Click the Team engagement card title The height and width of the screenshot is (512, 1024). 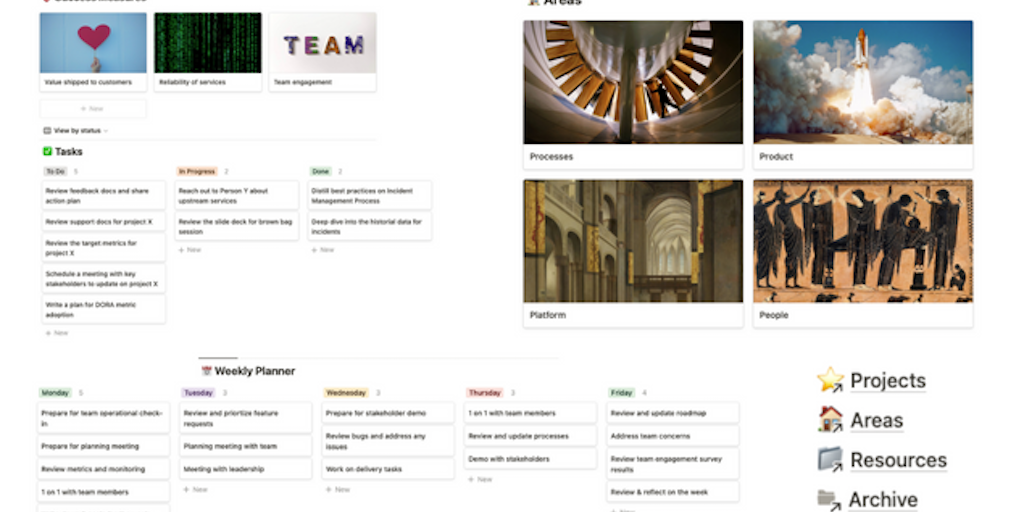click(x=303, y=82)
